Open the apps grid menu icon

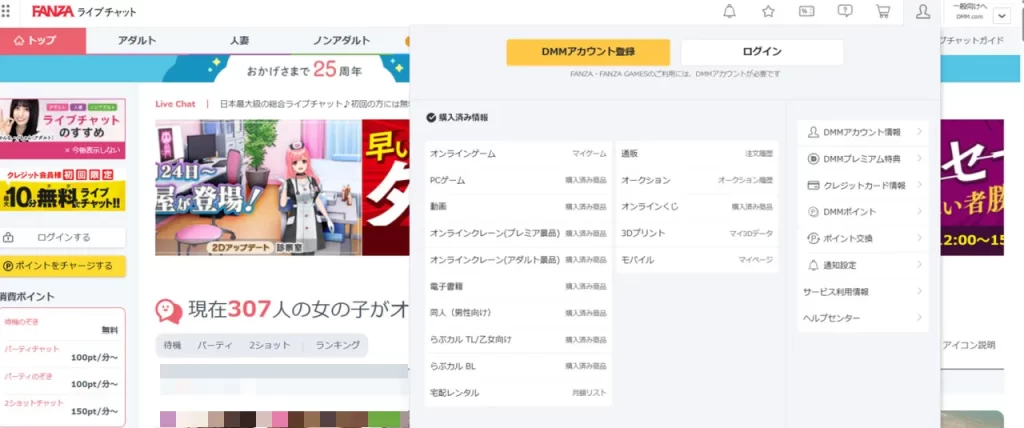point(6,11)
